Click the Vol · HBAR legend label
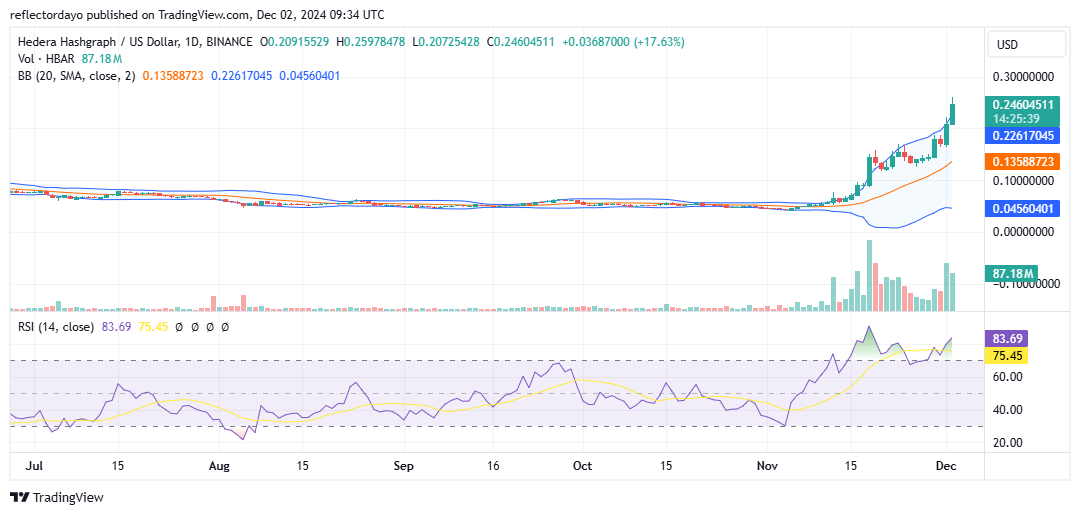 pos(48,59)
